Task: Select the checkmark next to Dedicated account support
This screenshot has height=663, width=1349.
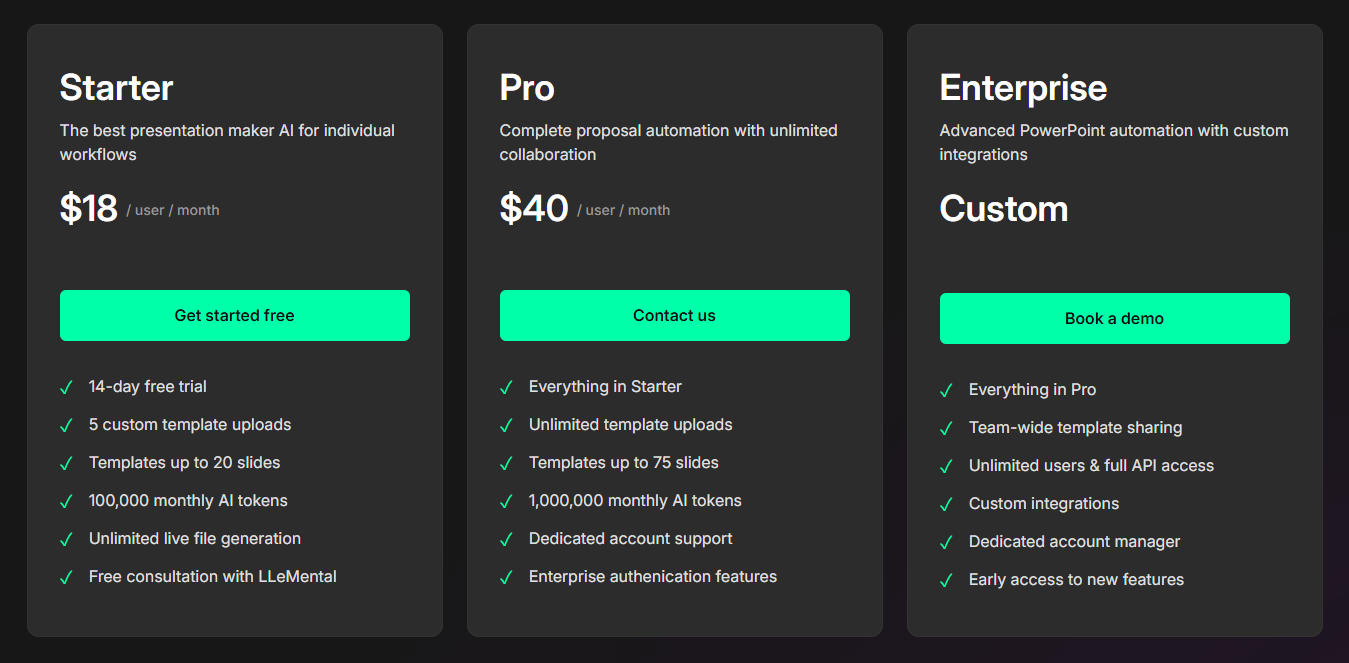Action: [x=506, y=538]
